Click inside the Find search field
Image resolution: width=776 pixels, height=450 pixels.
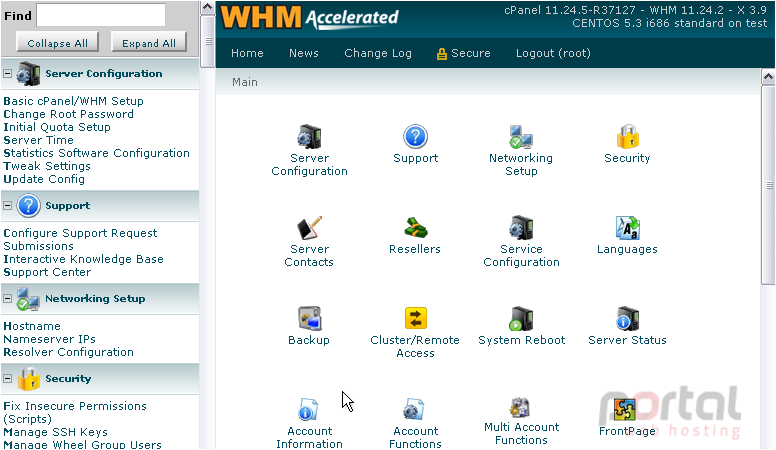click(101, 15)
